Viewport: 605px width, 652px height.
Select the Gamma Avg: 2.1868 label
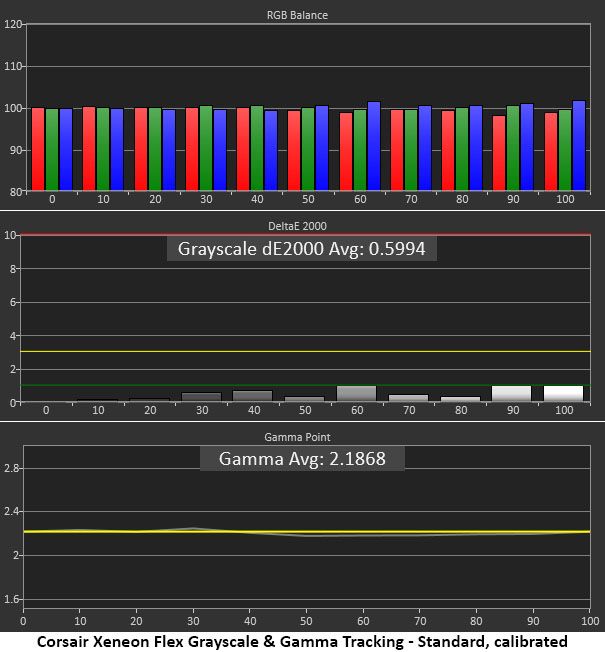coord(302,459)
